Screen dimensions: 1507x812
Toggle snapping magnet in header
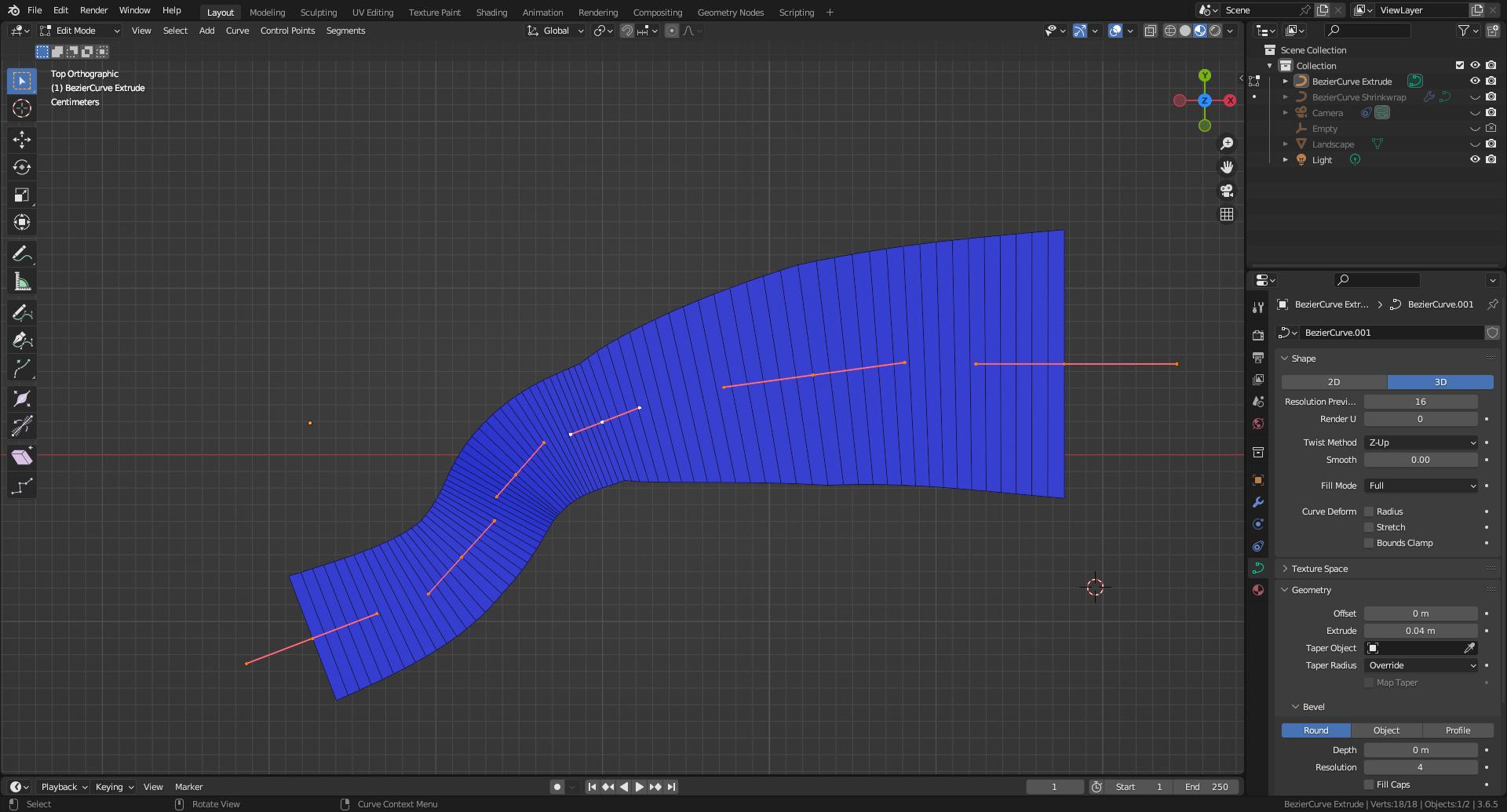point(627,31)
